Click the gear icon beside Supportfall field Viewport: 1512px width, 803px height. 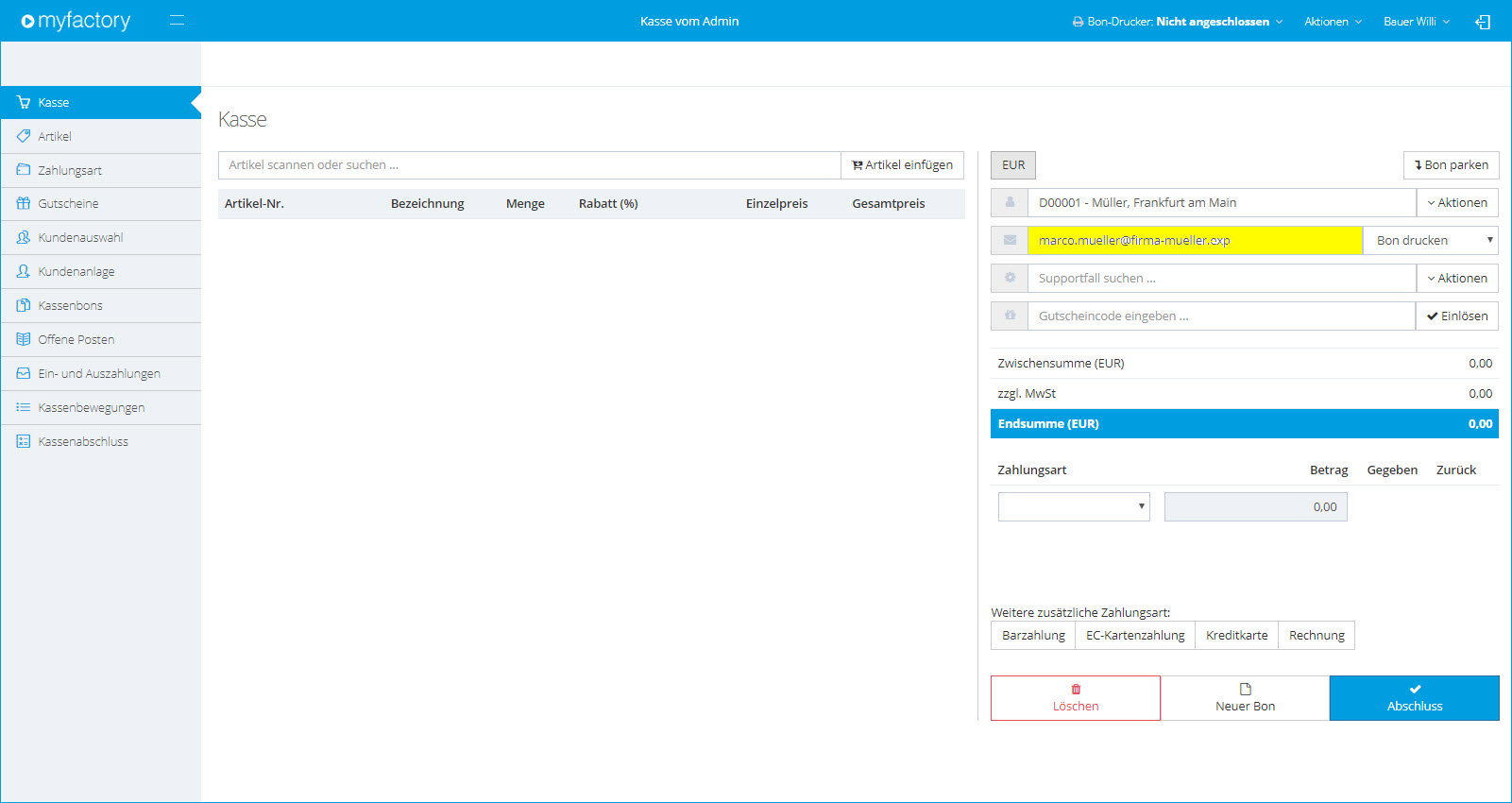1010,278
